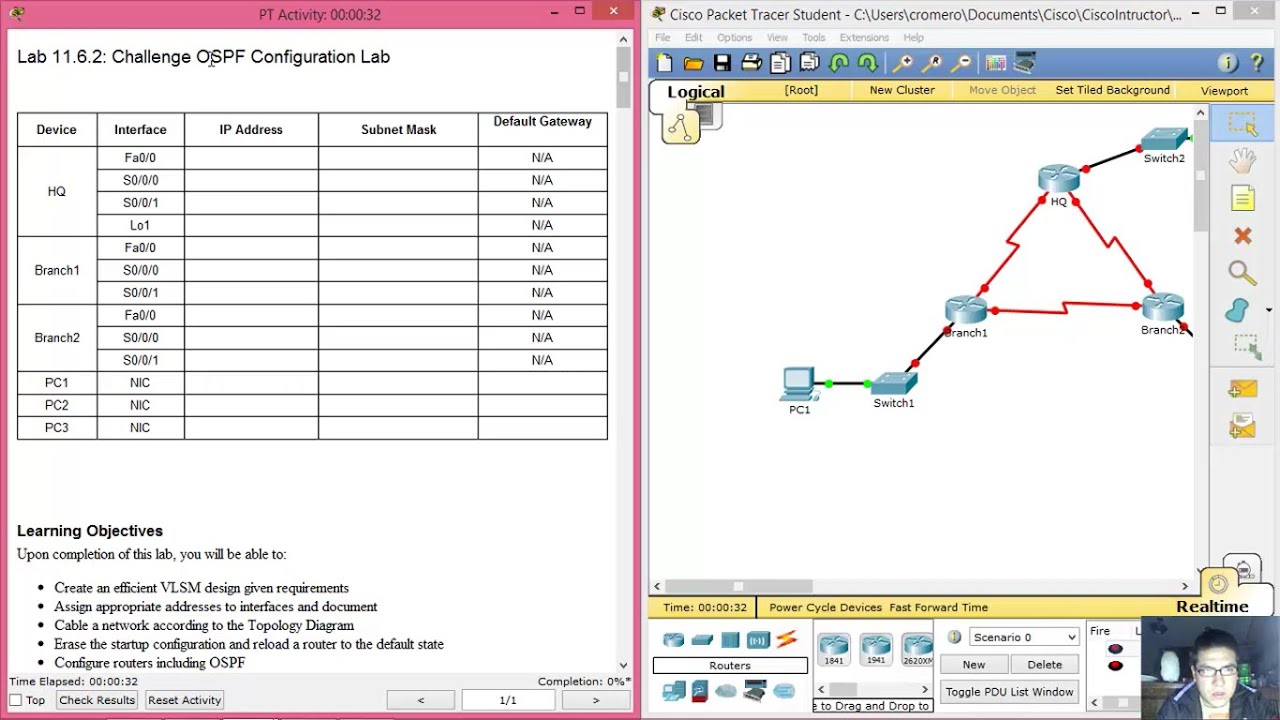The height and width of the screenshot is (720, 1280).
Task: Click Set Tiled Background
Action: click(1112, 90)
